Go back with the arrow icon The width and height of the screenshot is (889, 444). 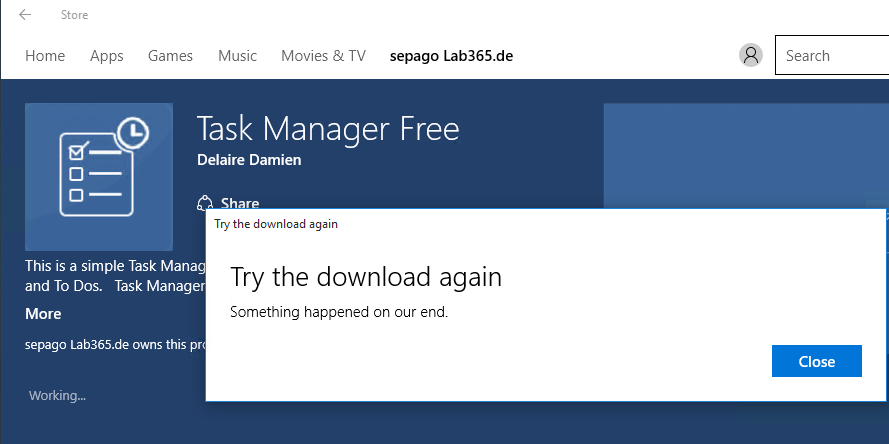click(24, 15)
